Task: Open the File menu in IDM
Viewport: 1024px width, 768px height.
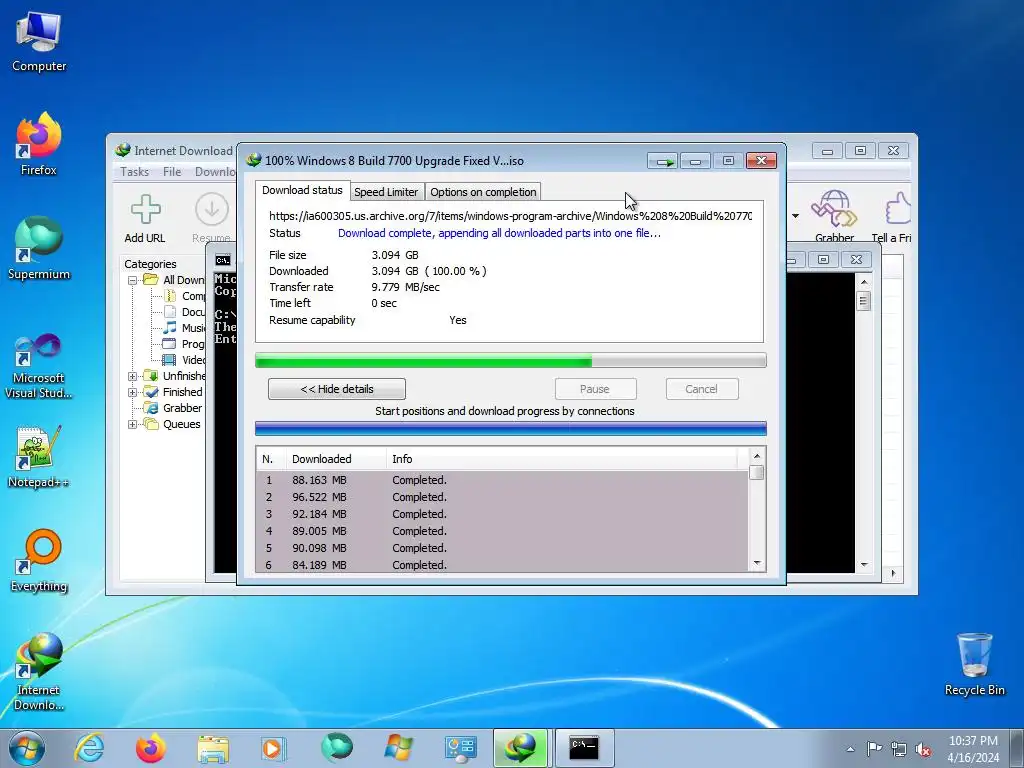Action: coord(172,172)
